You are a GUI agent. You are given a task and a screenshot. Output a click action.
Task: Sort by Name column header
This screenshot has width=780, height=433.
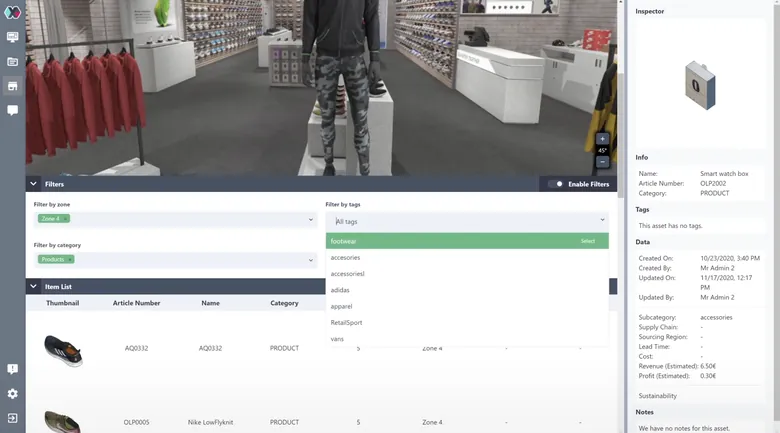click(210, 303)
